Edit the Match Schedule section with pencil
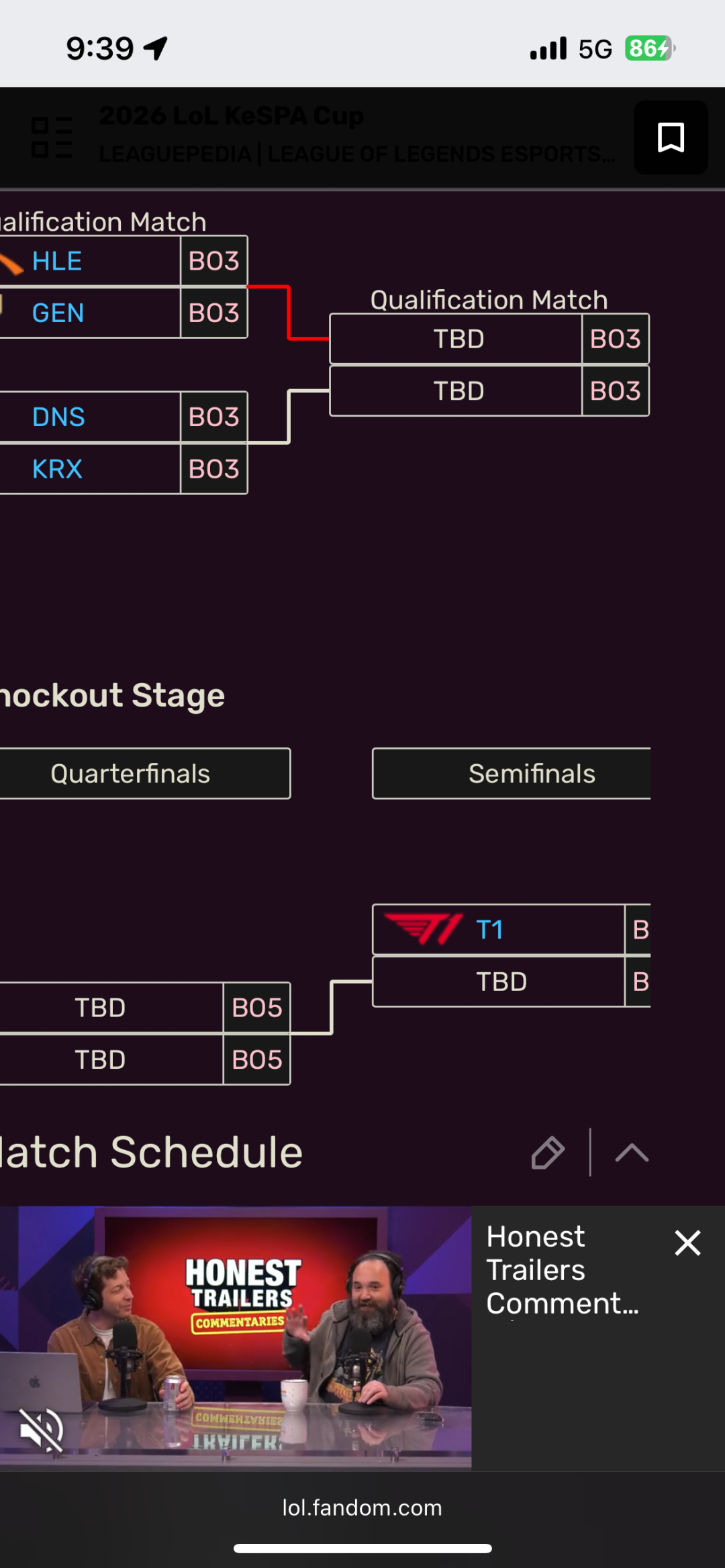Screen dimensions: 725x1568 (x=548, y=1153)
